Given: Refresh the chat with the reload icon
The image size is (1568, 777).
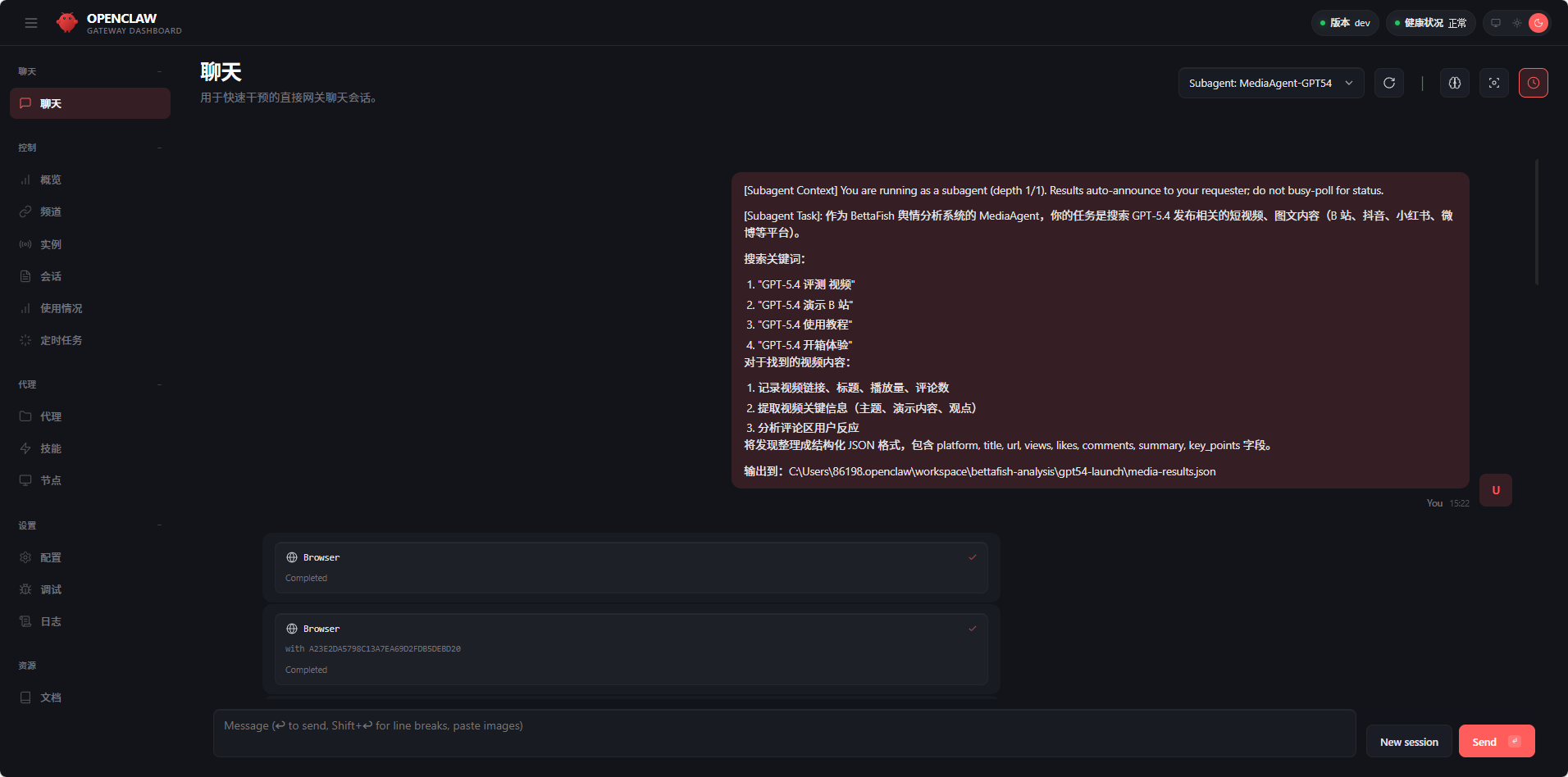Looking at the screenshot, I should coord(1389,83).
